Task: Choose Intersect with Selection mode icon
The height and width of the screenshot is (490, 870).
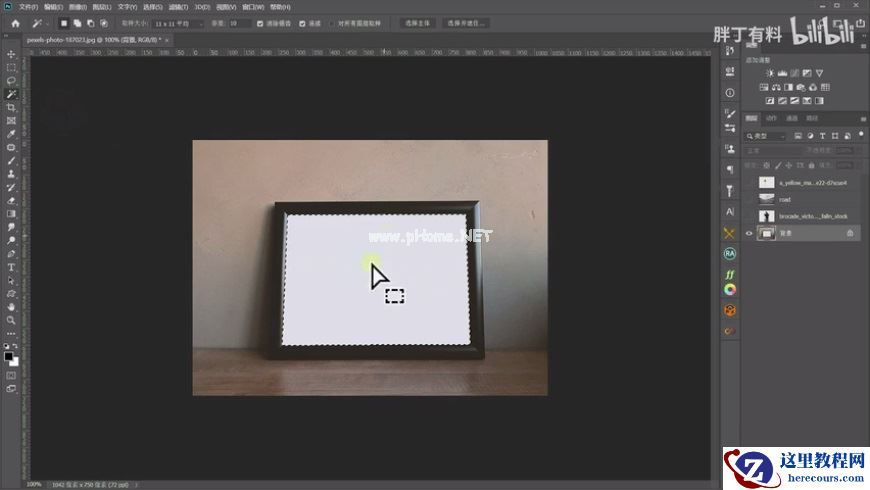Action: coord(104,23)
